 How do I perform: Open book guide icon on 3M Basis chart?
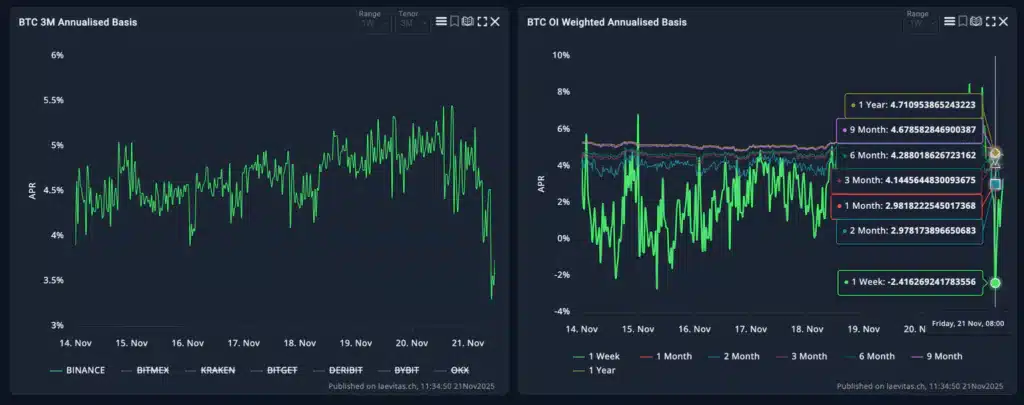[468, 21]
